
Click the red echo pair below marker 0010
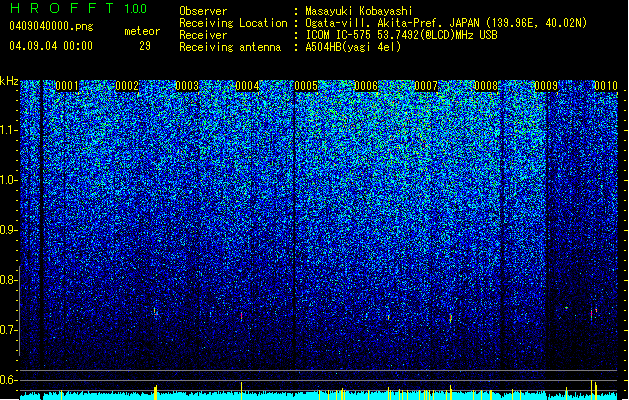coord(594,313)
